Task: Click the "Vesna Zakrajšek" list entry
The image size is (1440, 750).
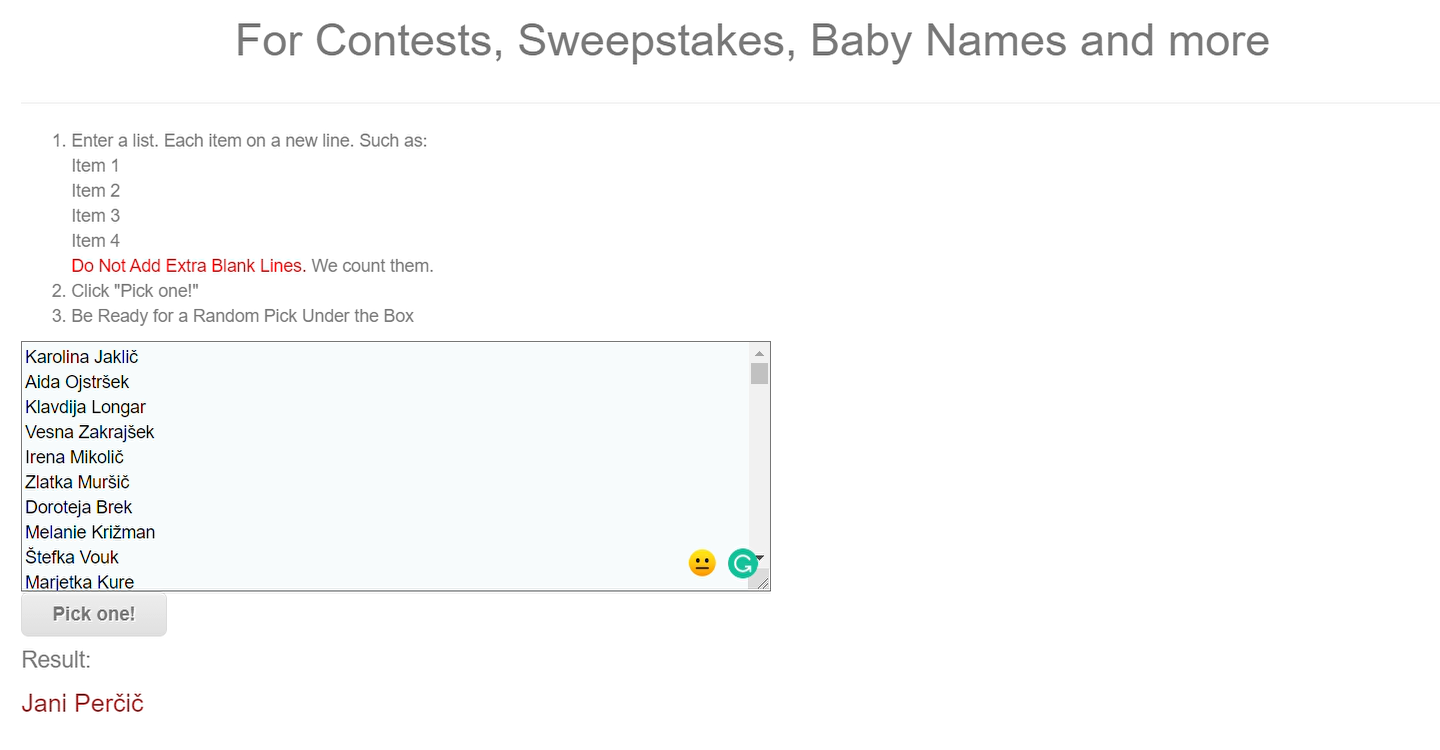Action: 90,432
